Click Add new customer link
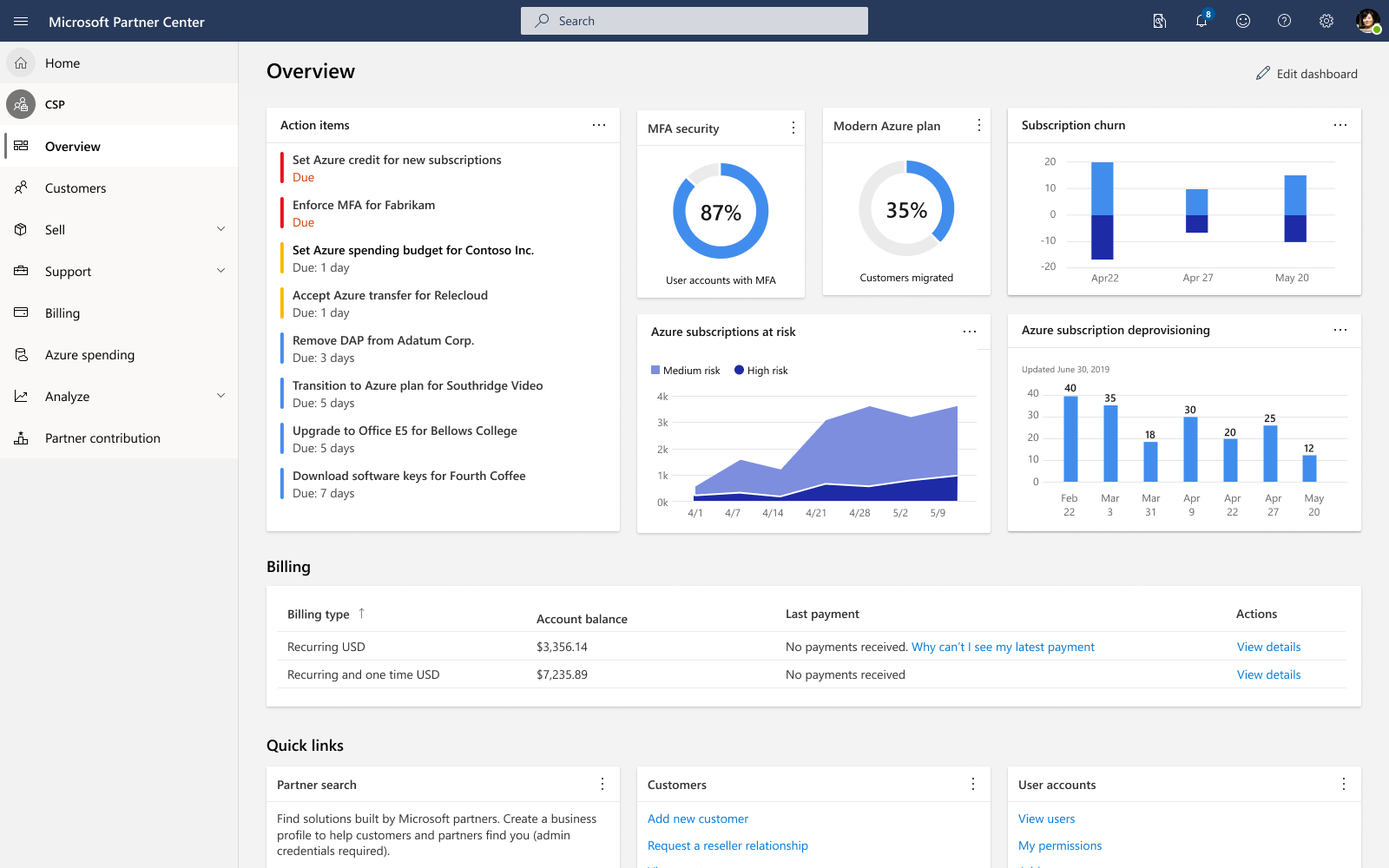 [x=698, y=819]
